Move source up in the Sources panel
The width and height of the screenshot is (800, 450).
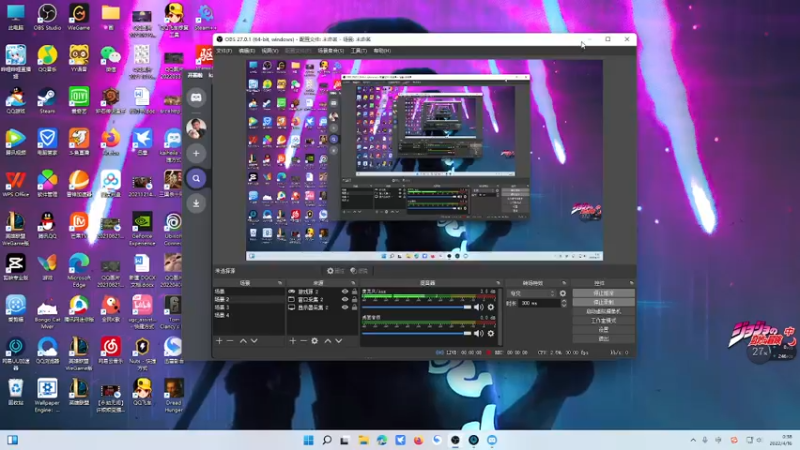(x=328, y=341)
